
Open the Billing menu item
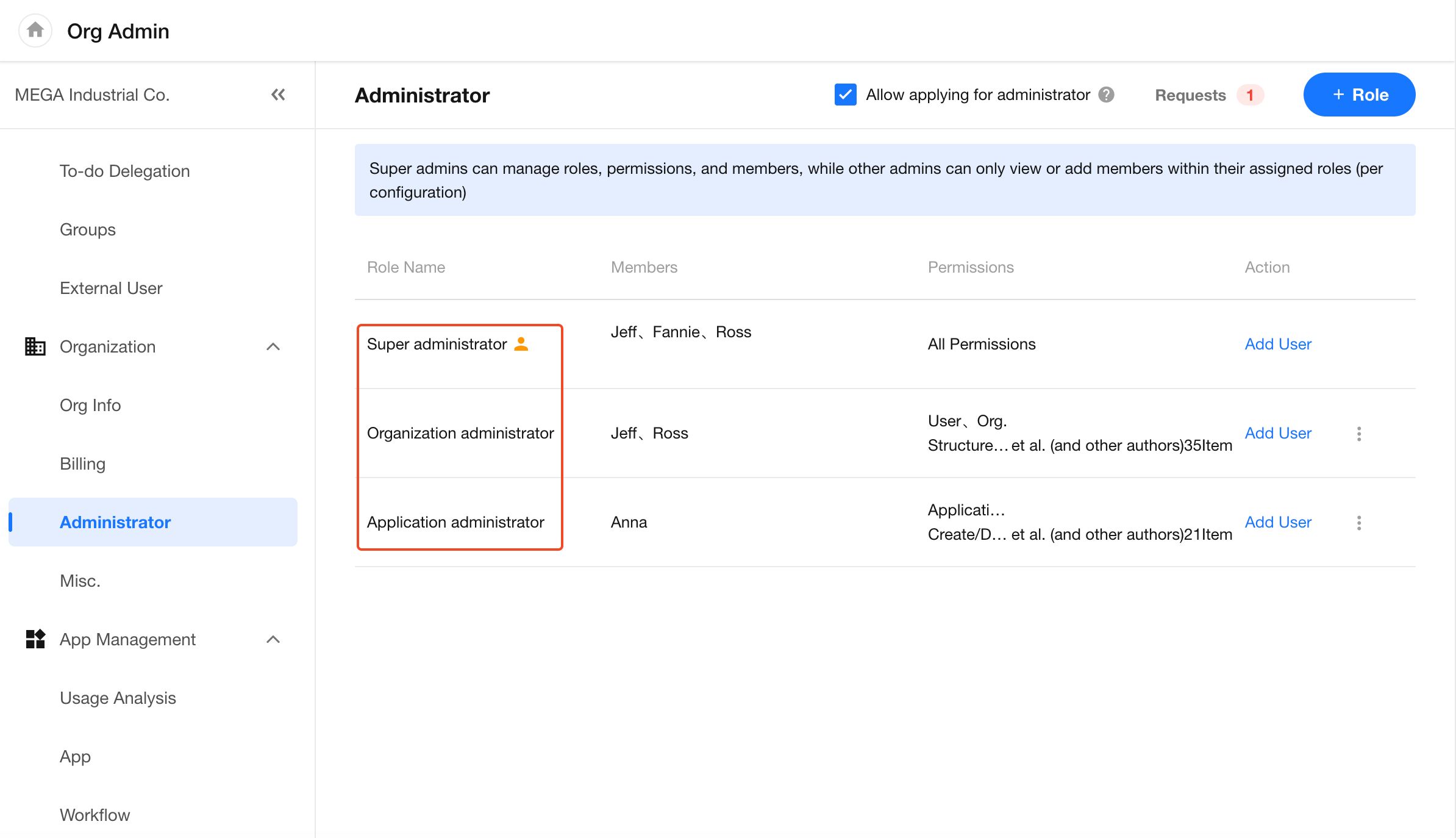83,464
